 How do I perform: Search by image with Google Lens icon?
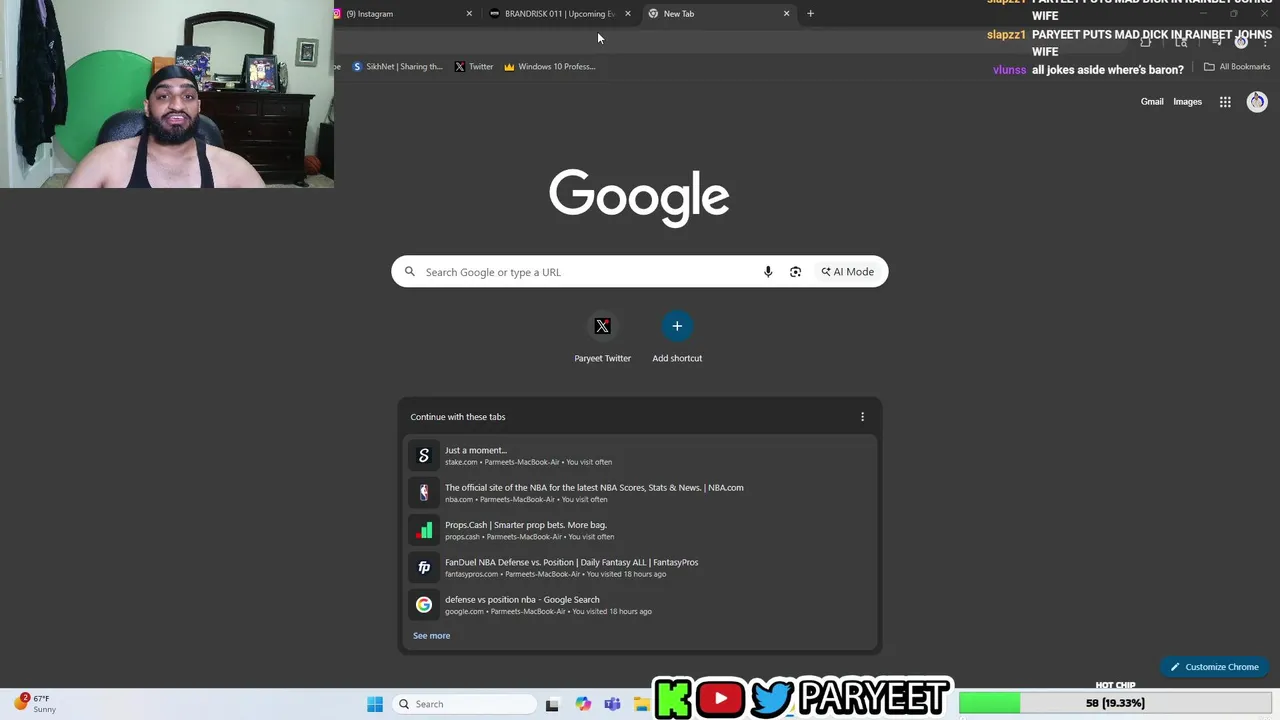(795, 272)
